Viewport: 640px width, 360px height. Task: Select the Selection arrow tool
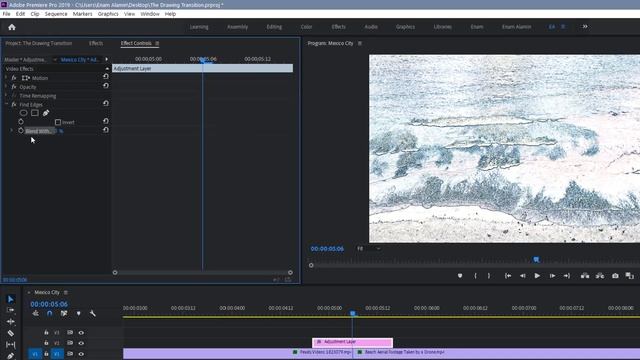(x=11, y=299)
